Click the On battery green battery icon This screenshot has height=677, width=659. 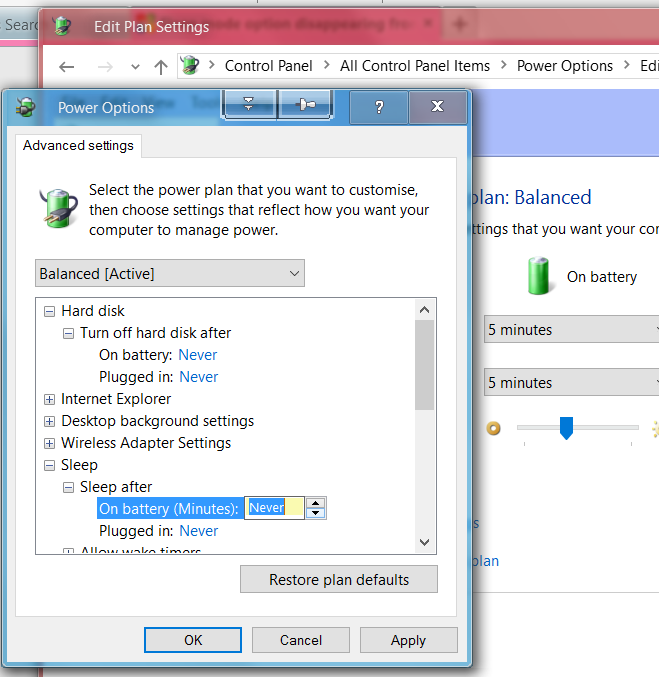539,275
